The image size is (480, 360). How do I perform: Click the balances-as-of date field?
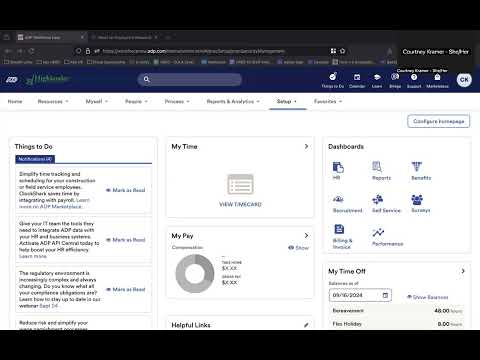coord(360,295)
